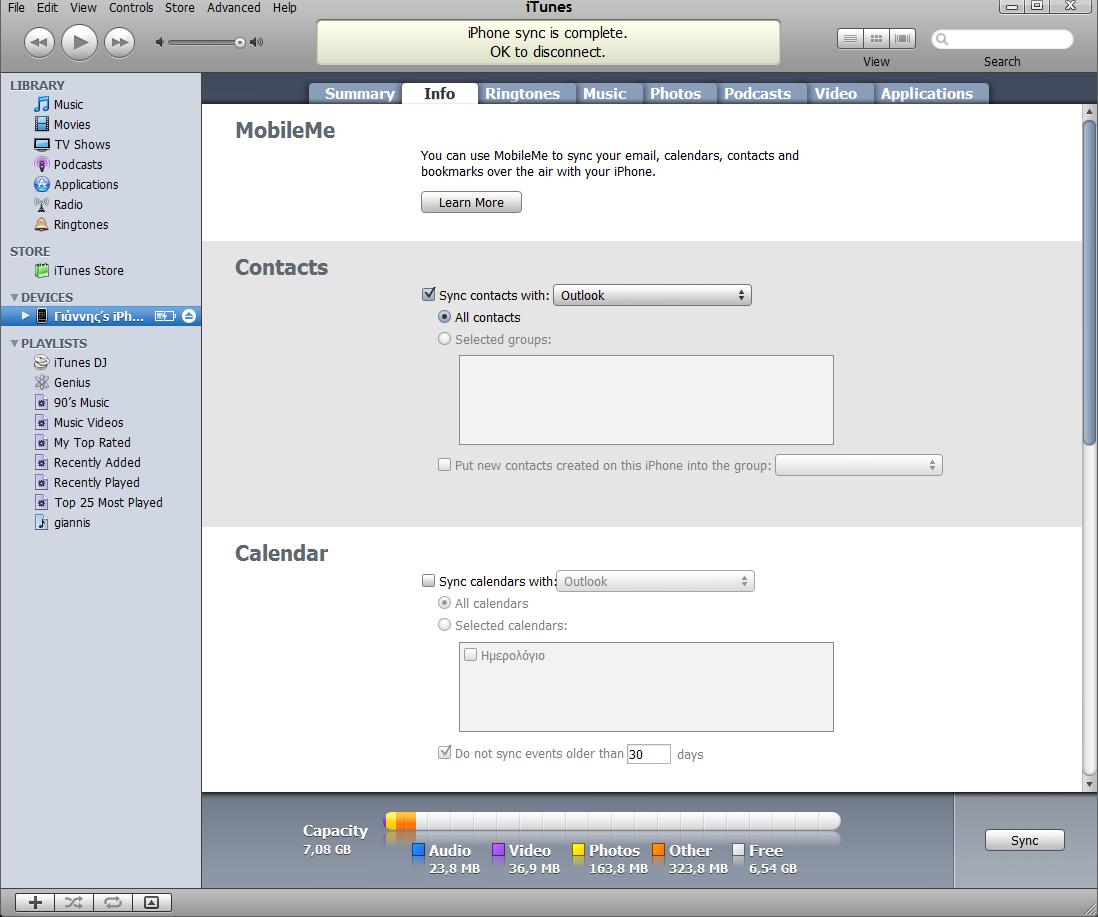Open TV Shows library icon

point(42,144)
